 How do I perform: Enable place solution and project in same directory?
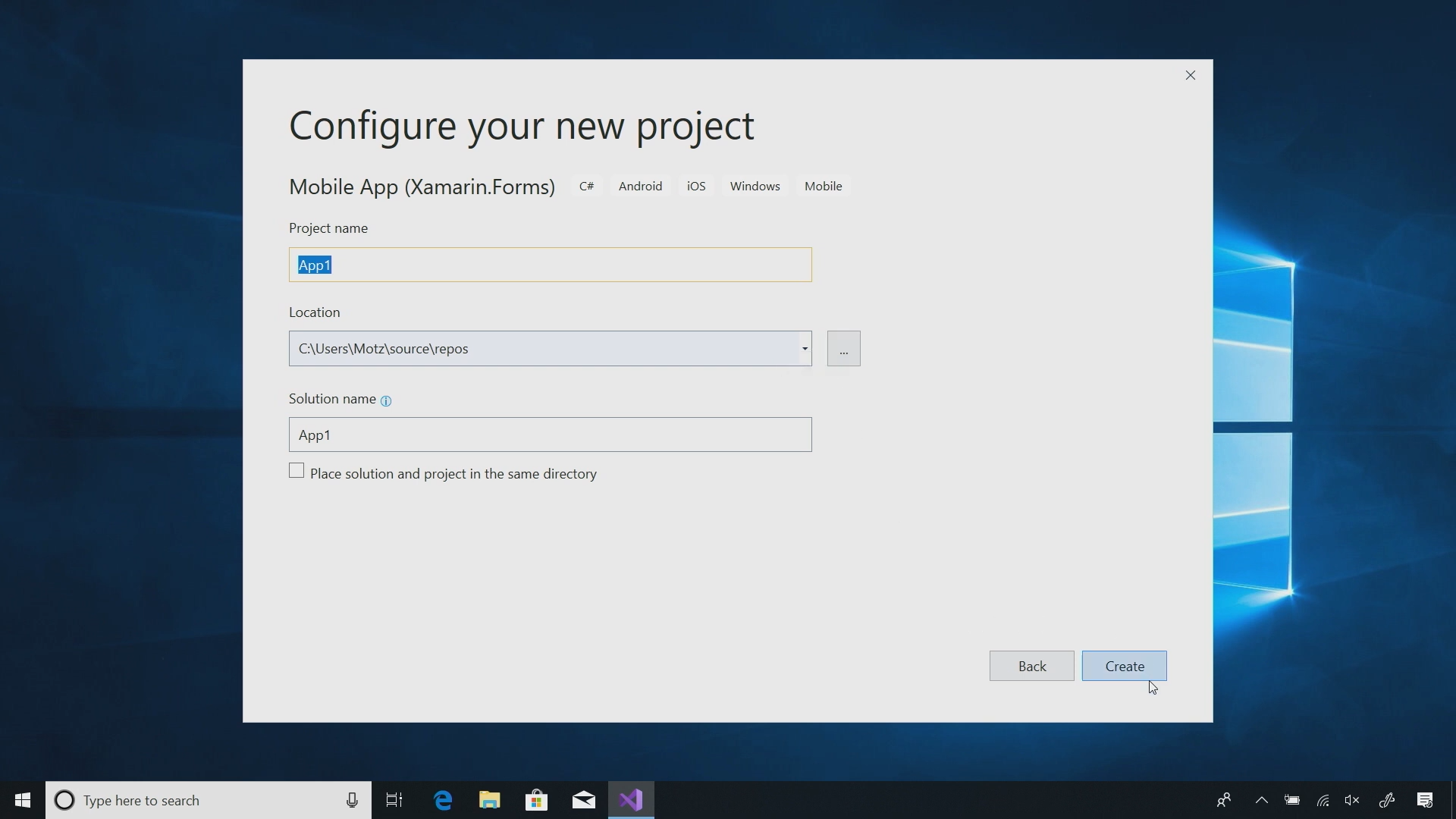coord(297,471)
